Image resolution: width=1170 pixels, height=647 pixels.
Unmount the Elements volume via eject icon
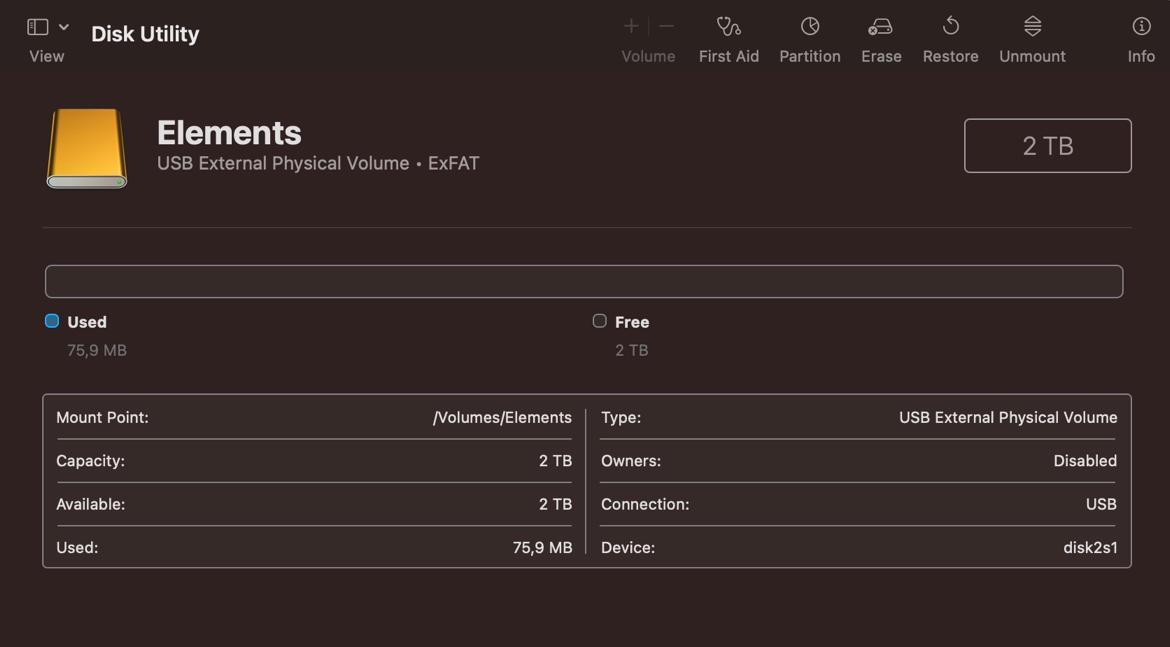point(1033,26)
